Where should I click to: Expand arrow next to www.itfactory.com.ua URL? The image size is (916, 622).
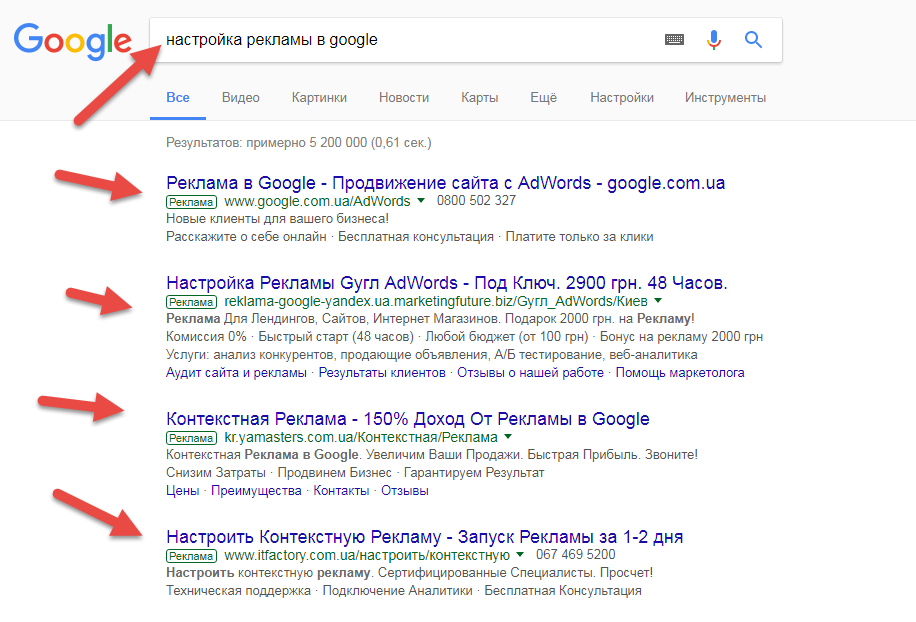point(520,555)
